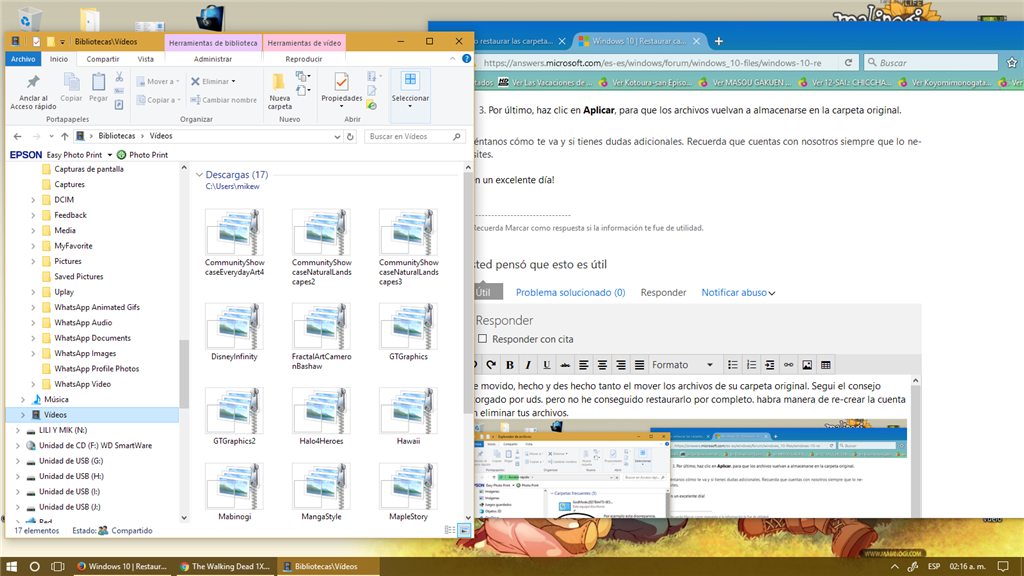Insert image in reply editor

click(807, 365)
